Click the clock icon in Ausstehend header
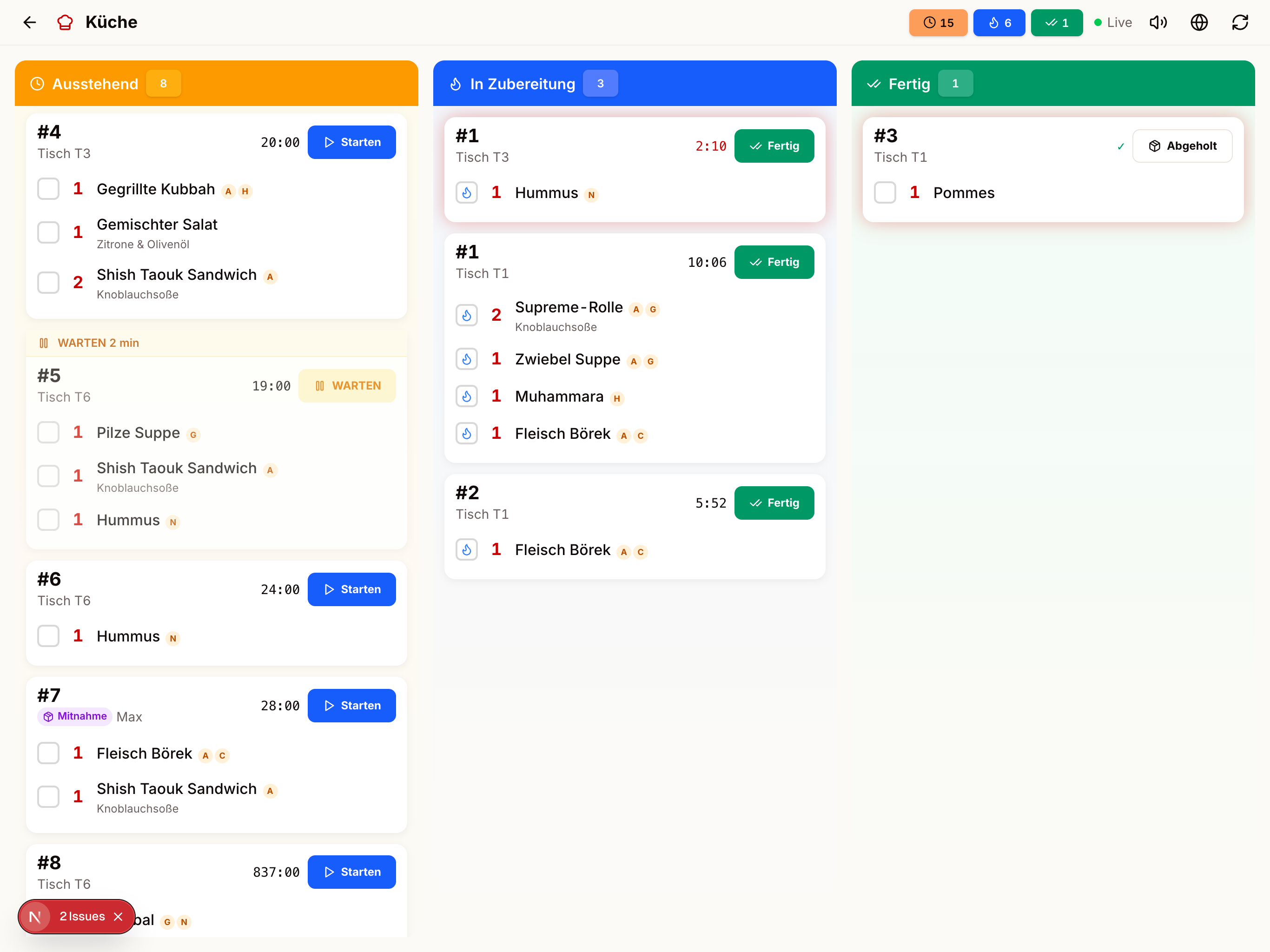 click(37, 84)
